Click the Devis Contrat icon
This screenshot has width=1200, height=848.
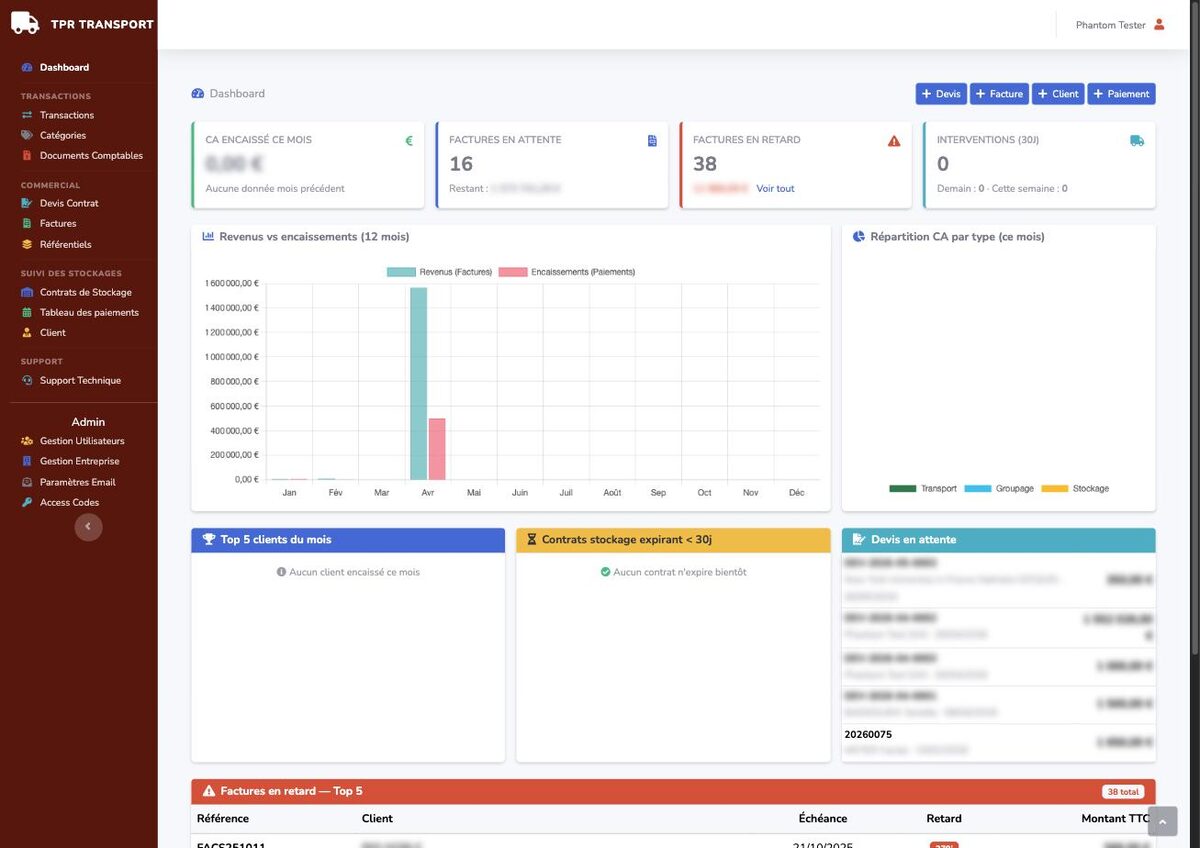[27, 203]
